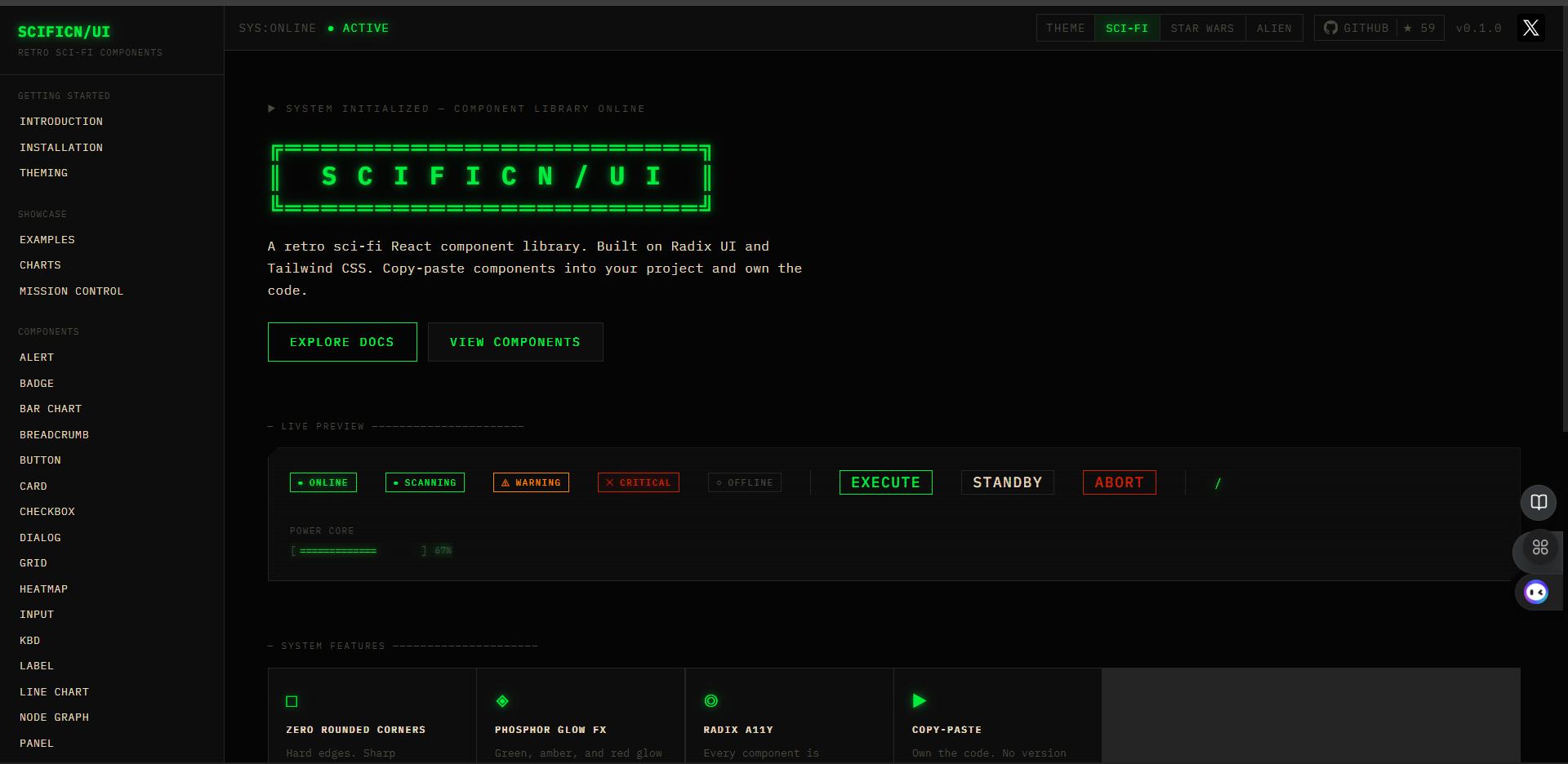Open the Line Chart component page
The image size is (1568, 764).
click(55, 692)
